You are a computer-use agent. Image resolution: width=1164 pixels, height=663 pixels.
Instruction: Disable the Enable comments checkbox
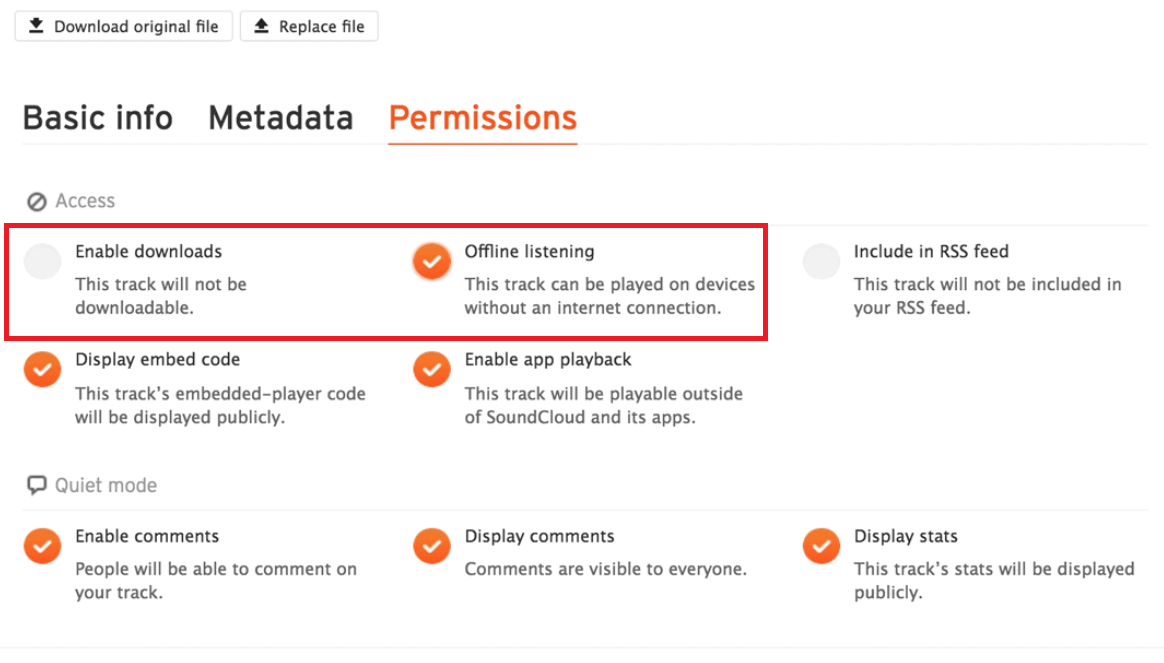click(43, 546)
